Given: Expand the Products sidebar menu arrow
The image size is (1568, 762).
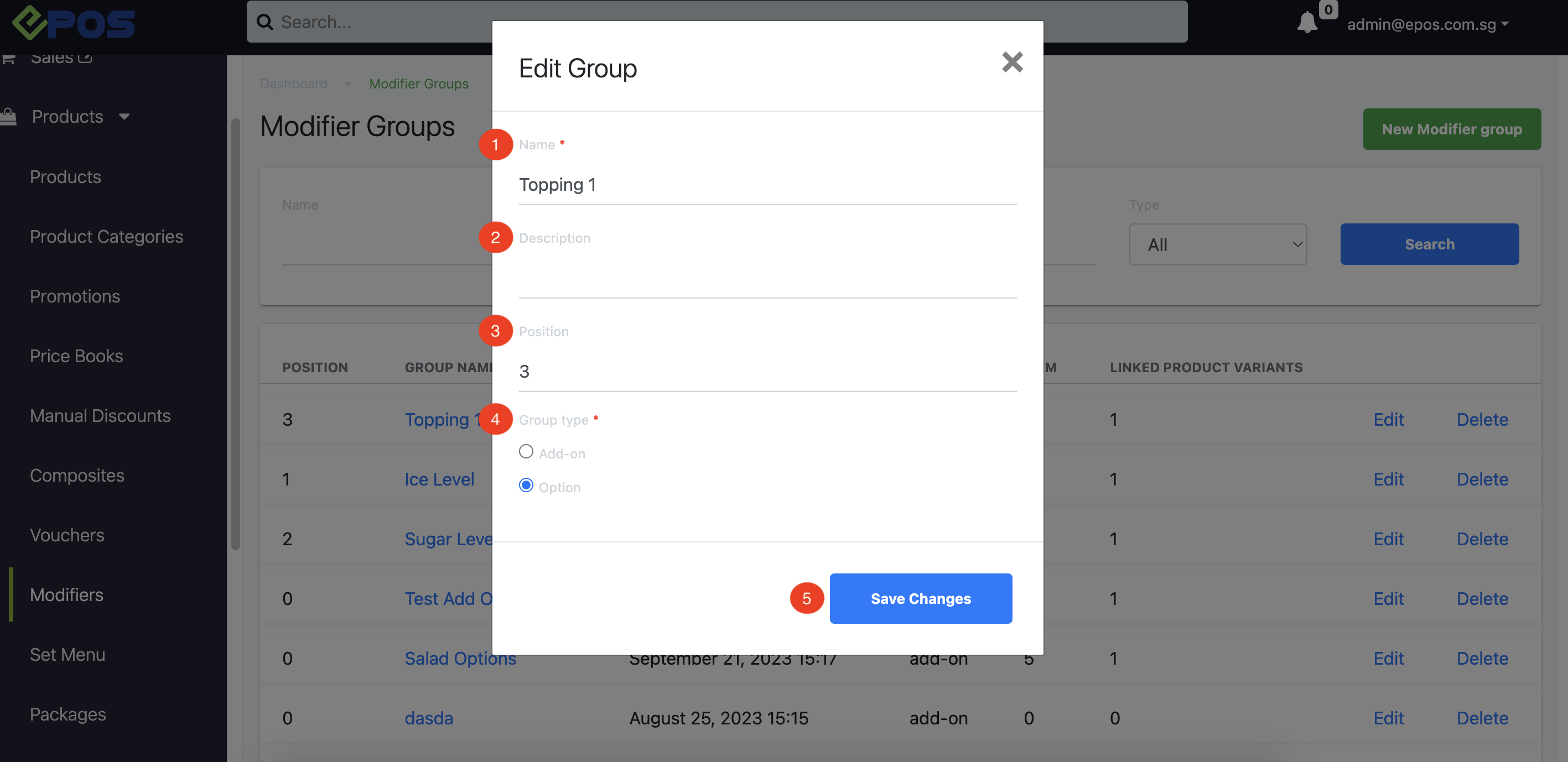Looking at the screenshot, I should [x=124, y=116].
